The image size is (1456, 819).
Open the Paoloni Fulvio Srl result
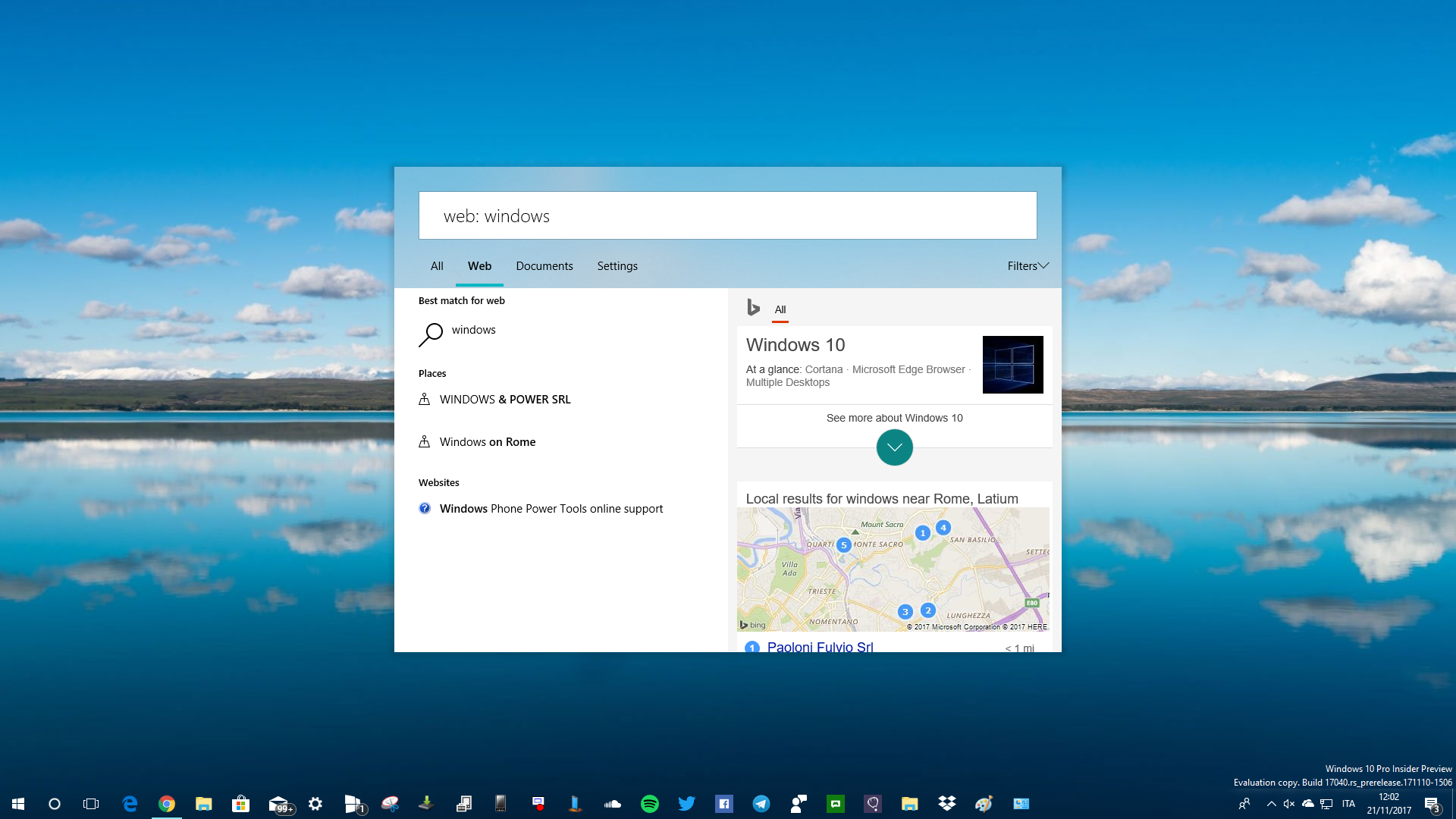click(x=820, y=647)
